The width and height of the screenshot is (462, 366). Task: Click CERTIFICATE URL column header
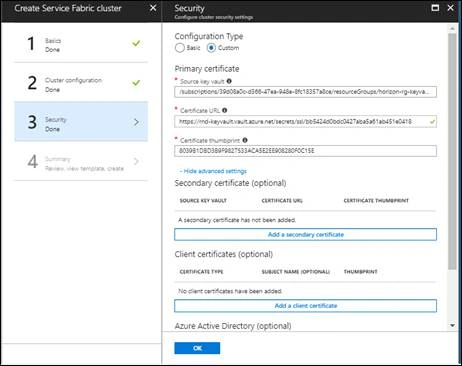[x=282, y=200]
